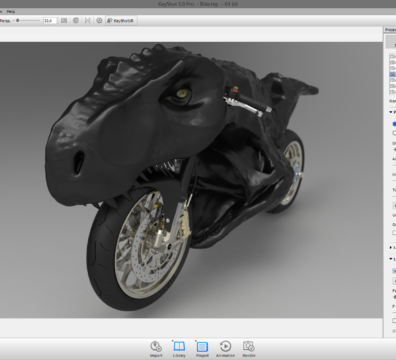Click the Import icon in bottom toolbar
Image resolution: width=396 pixels, height=360 pixels.
click(x=156, y=349)
